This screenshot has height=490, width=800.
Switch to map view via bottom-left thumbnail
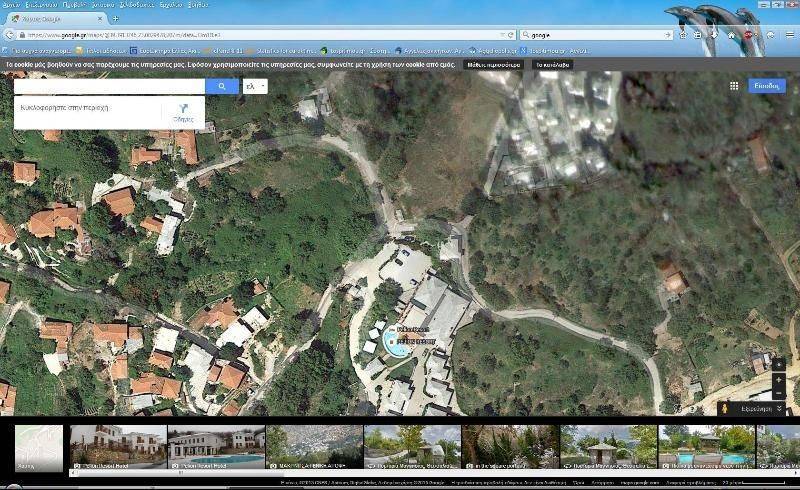point(39,447)
